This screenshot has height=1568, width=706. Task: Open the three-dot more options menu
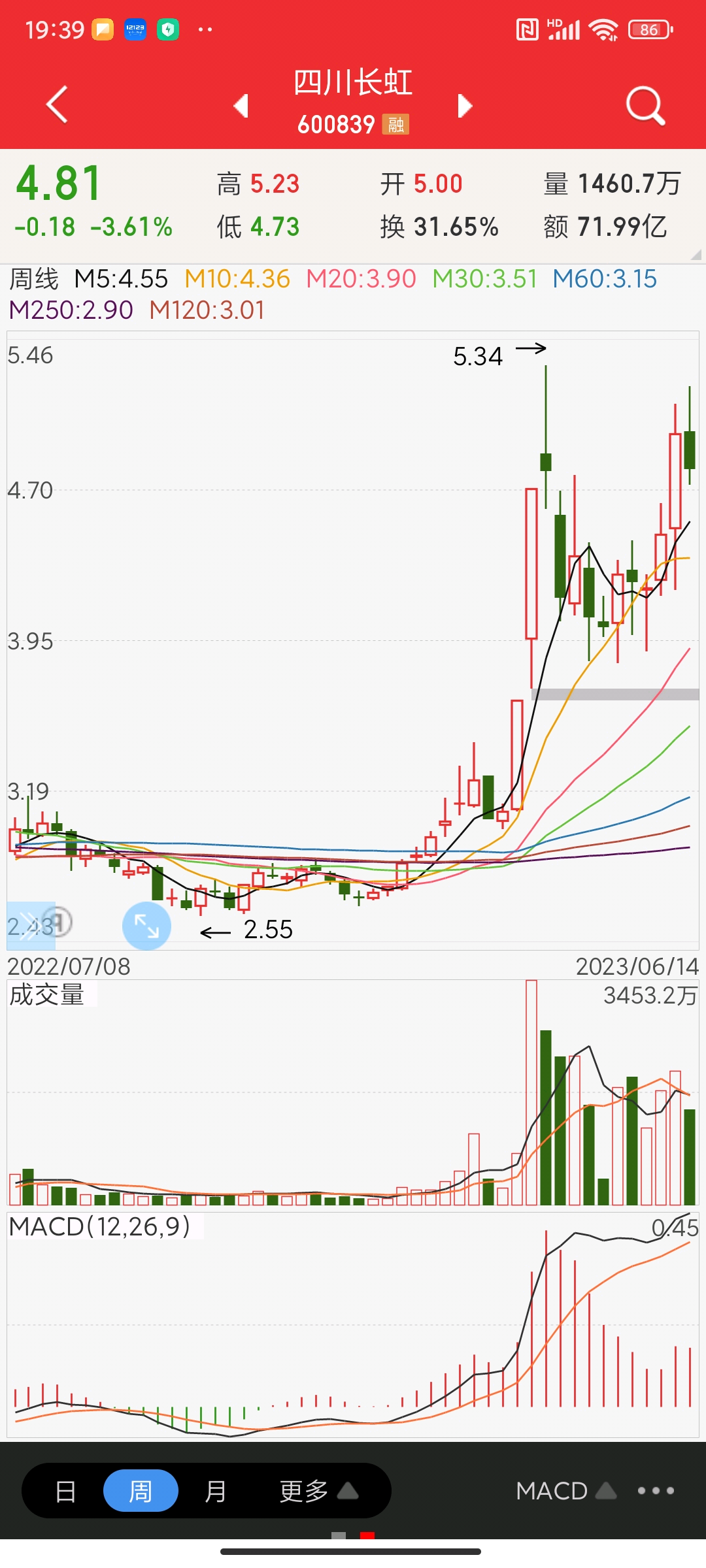click(x=656, y=1490)
